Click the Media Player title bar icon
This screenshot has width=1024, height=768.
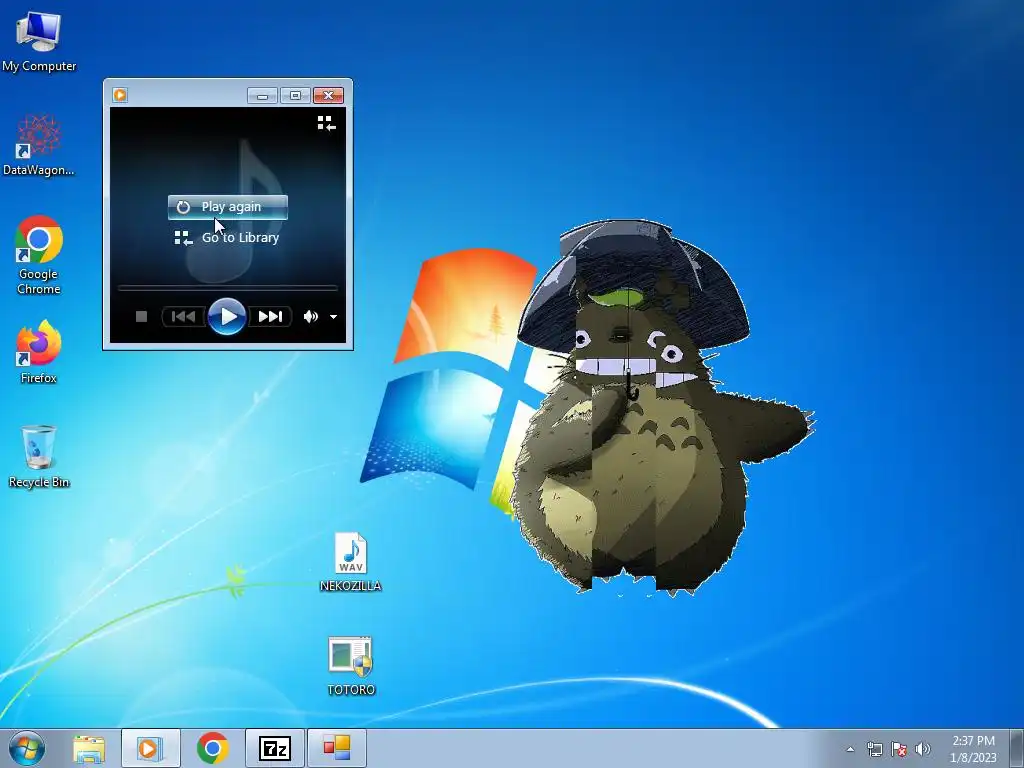(x=120, y=95)
